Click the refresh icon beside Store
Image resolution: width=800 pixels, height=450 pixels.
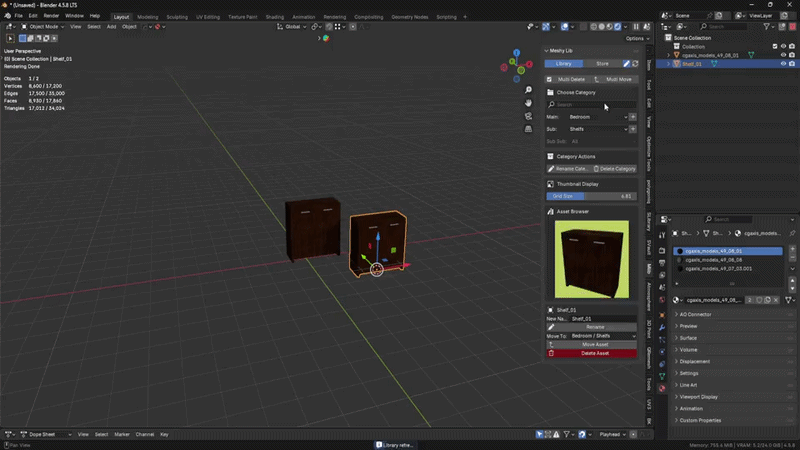[x=635, y=64]
